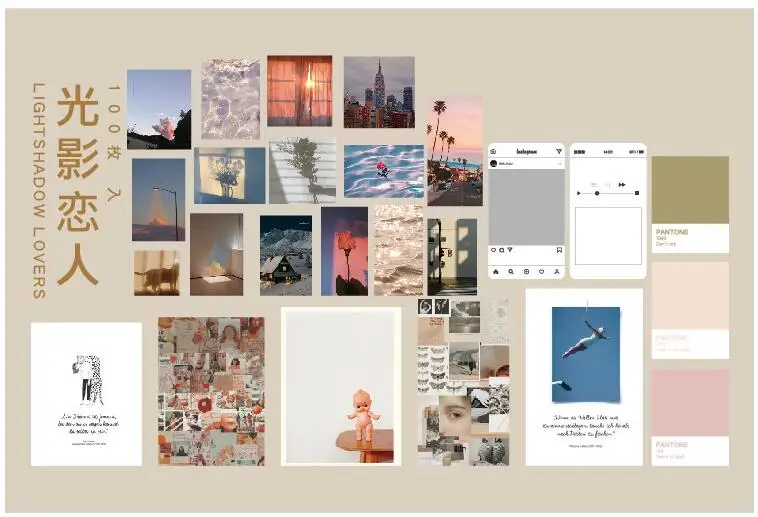Screen dimensions: 758x517
Task: Select the palm trees sunset street photo
Action: 455,151
